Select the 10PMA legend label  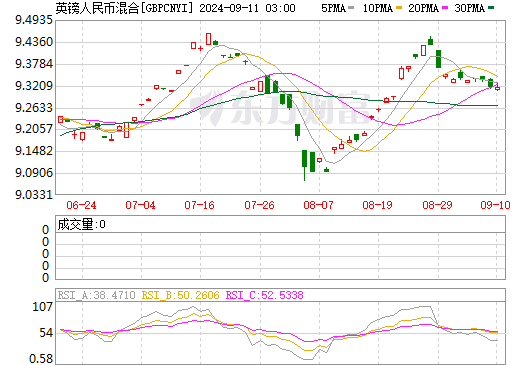[377, 8]
